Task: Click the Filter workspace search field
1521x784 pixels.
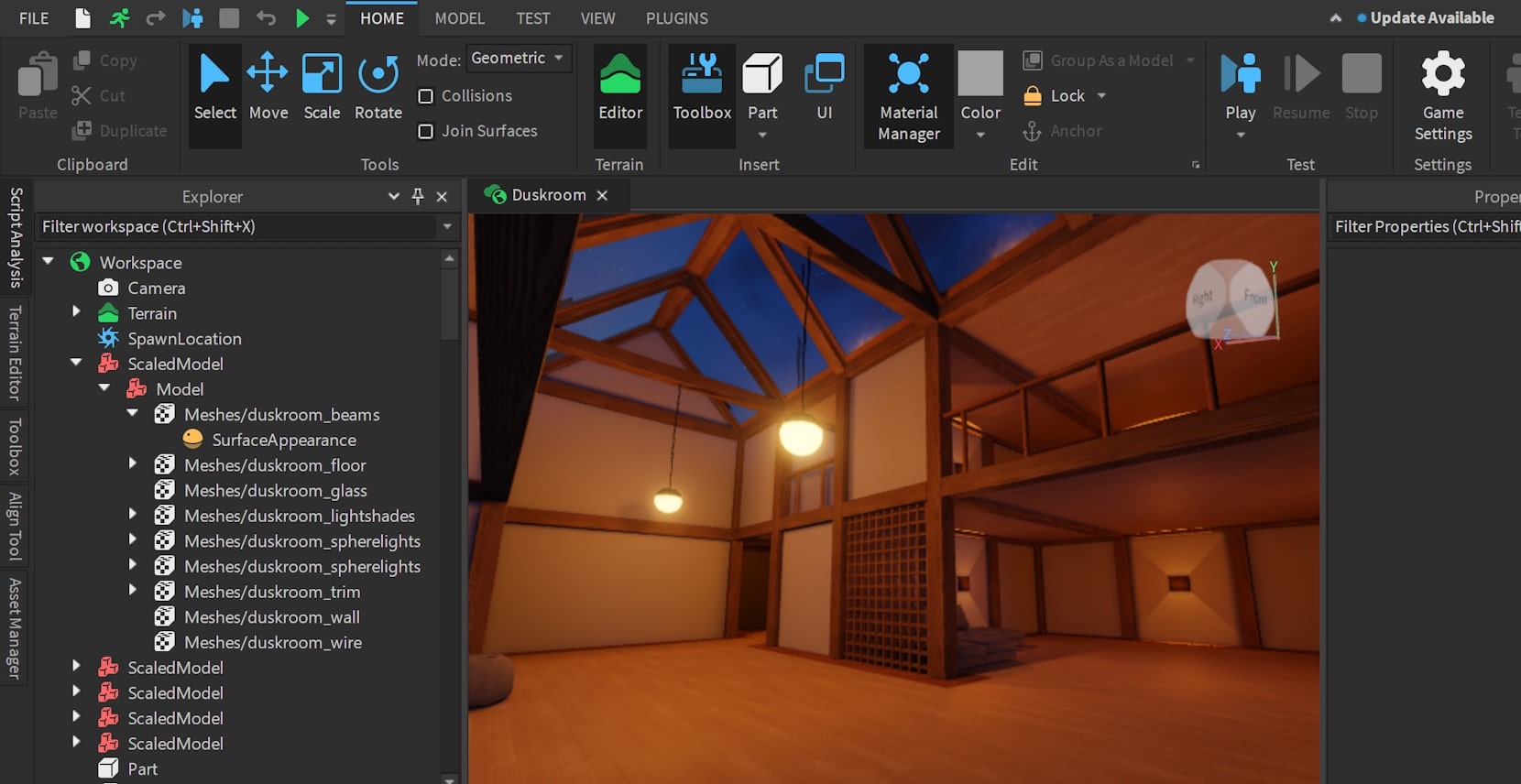Action: [236, 227]
